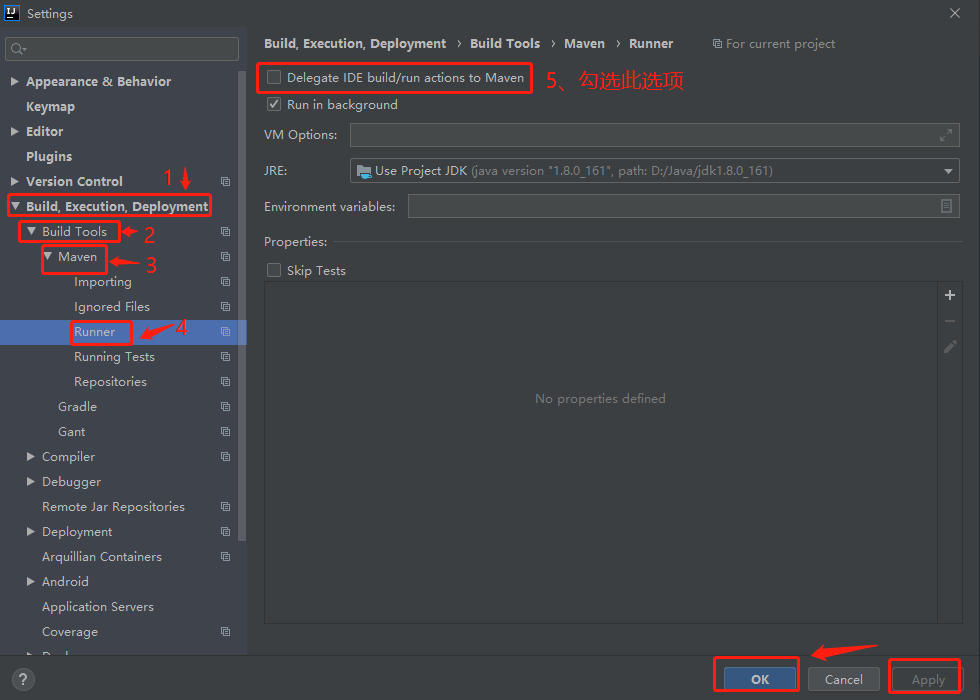980x700 pixels.
Task: Click the OK button
Action: [760, 679]
